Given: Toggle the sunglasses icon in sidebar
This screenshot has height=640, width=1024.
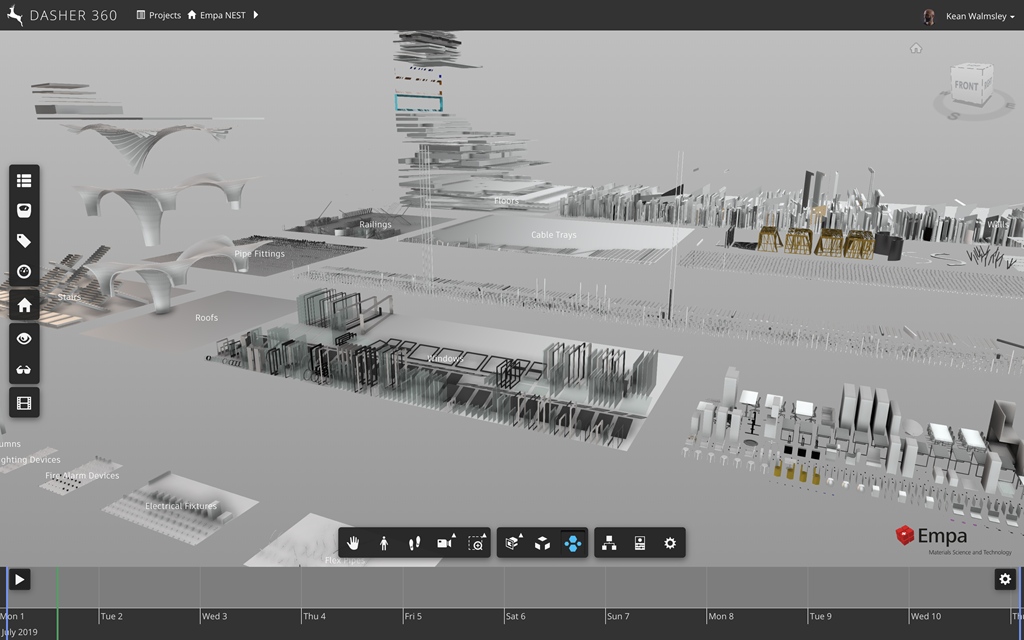Looking at the screenshot, I should tap(24, 370).
